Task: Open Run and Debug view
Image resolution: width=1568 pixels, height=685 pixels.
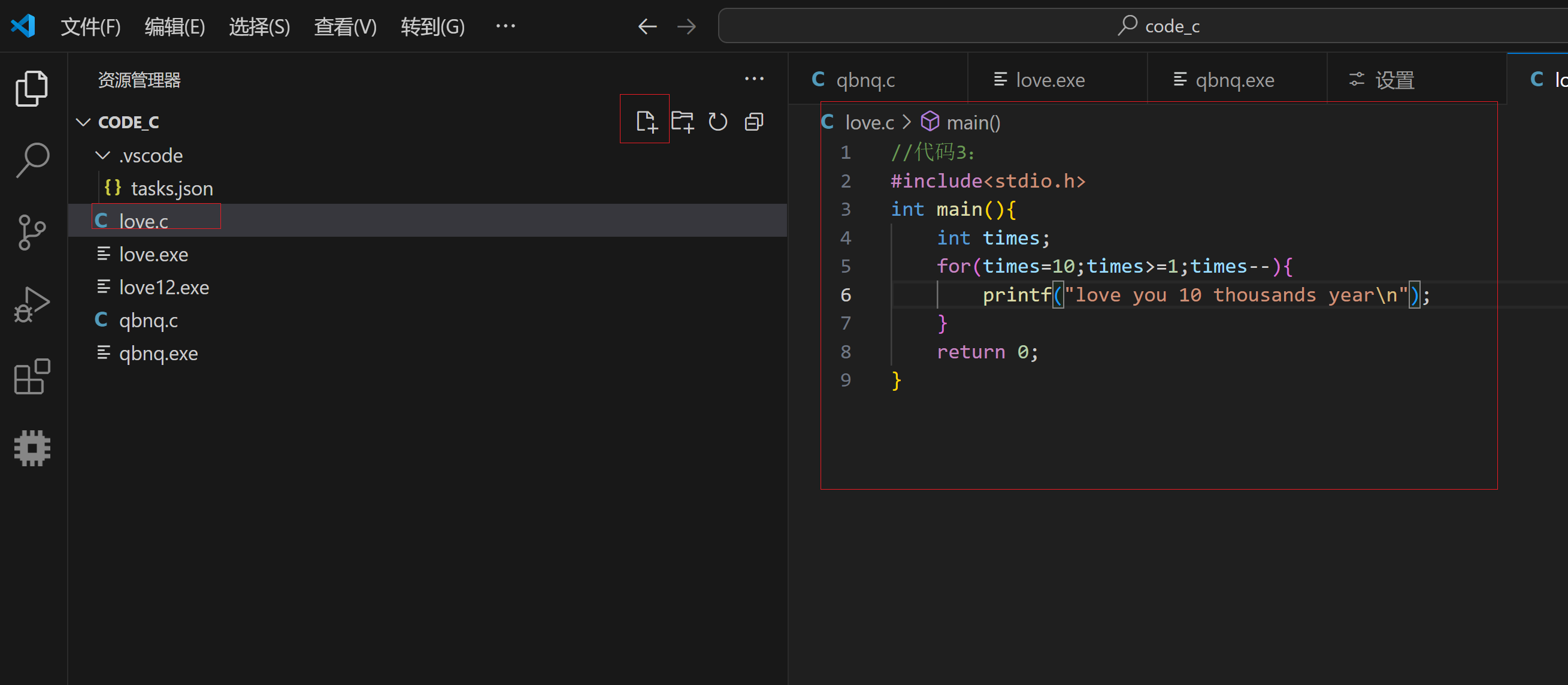Action: click(x=32, y=304)
